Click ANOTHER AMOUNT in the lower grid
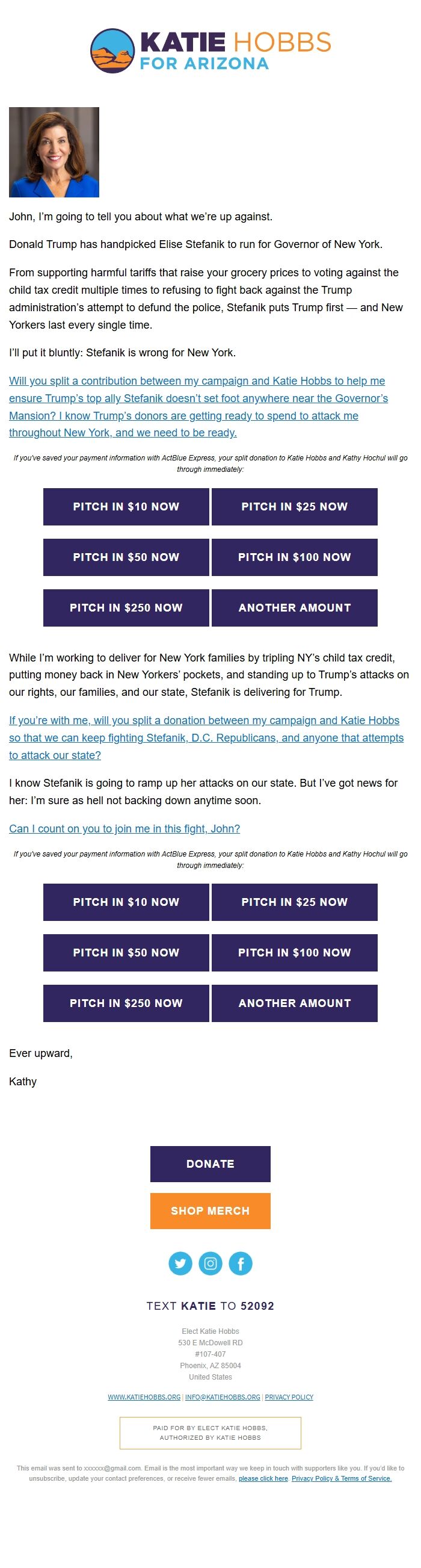421x1568 pixels. point(295,1003)
